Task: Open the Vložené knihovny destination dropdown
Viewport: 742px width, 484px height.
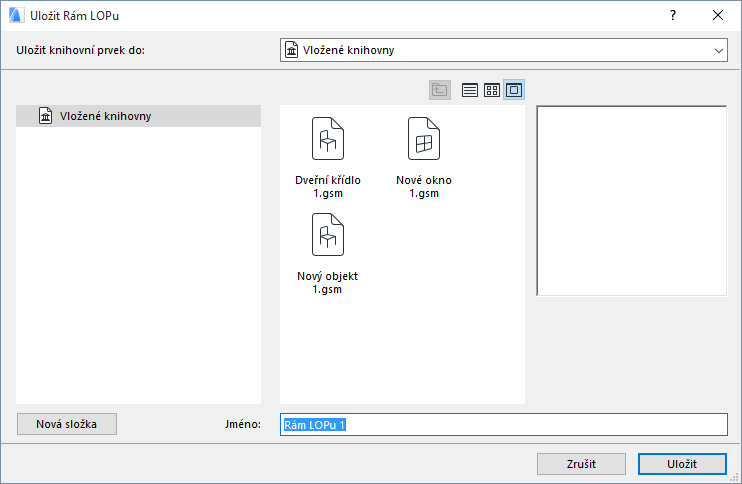Action: tap(504, 50)
